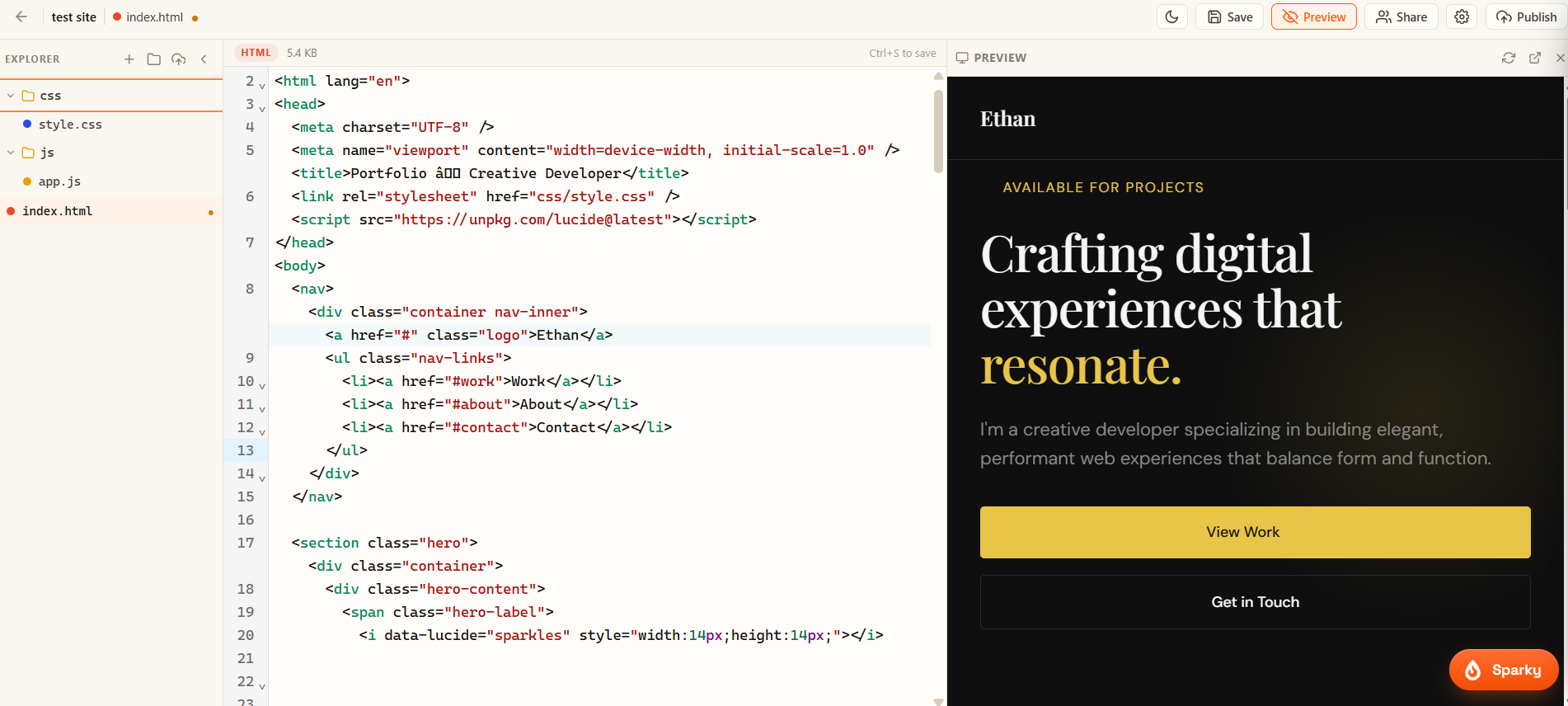Open preview in new window

click(1535, 58)
